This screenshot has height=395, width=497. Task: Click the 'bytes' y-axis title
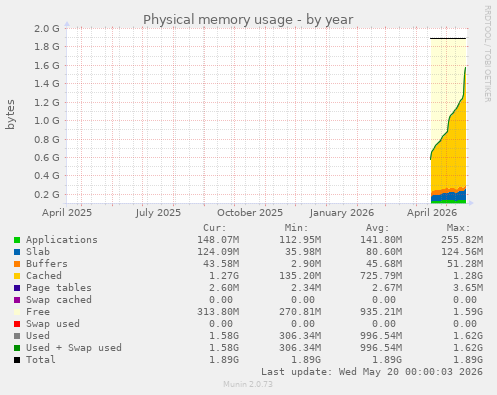[x=10, y=114]
